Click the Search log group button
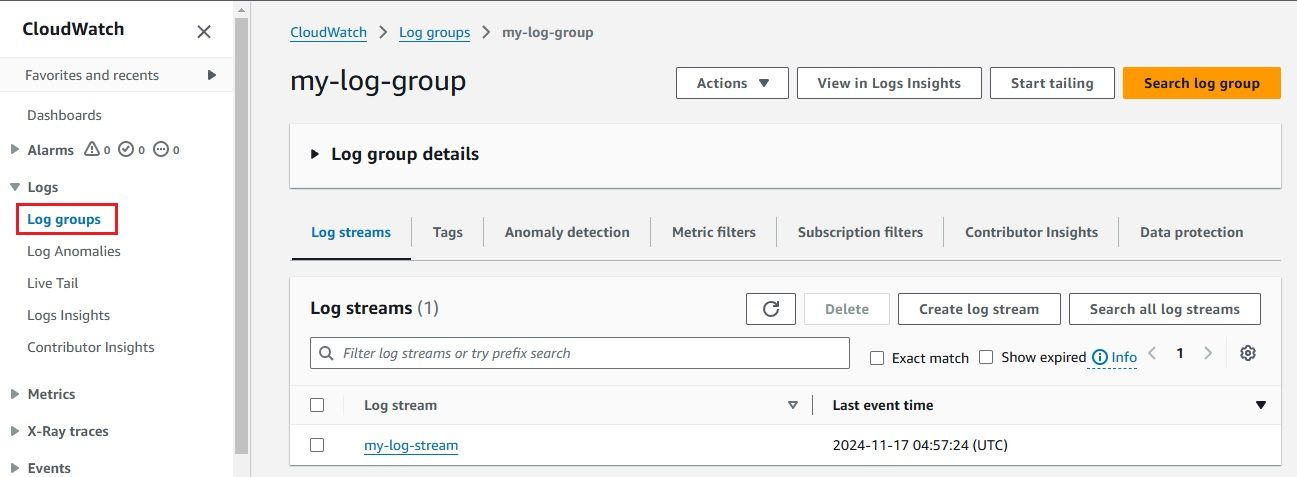Image resolution: width=1297 pixels, height=477 pixels. click(1201, 83)
